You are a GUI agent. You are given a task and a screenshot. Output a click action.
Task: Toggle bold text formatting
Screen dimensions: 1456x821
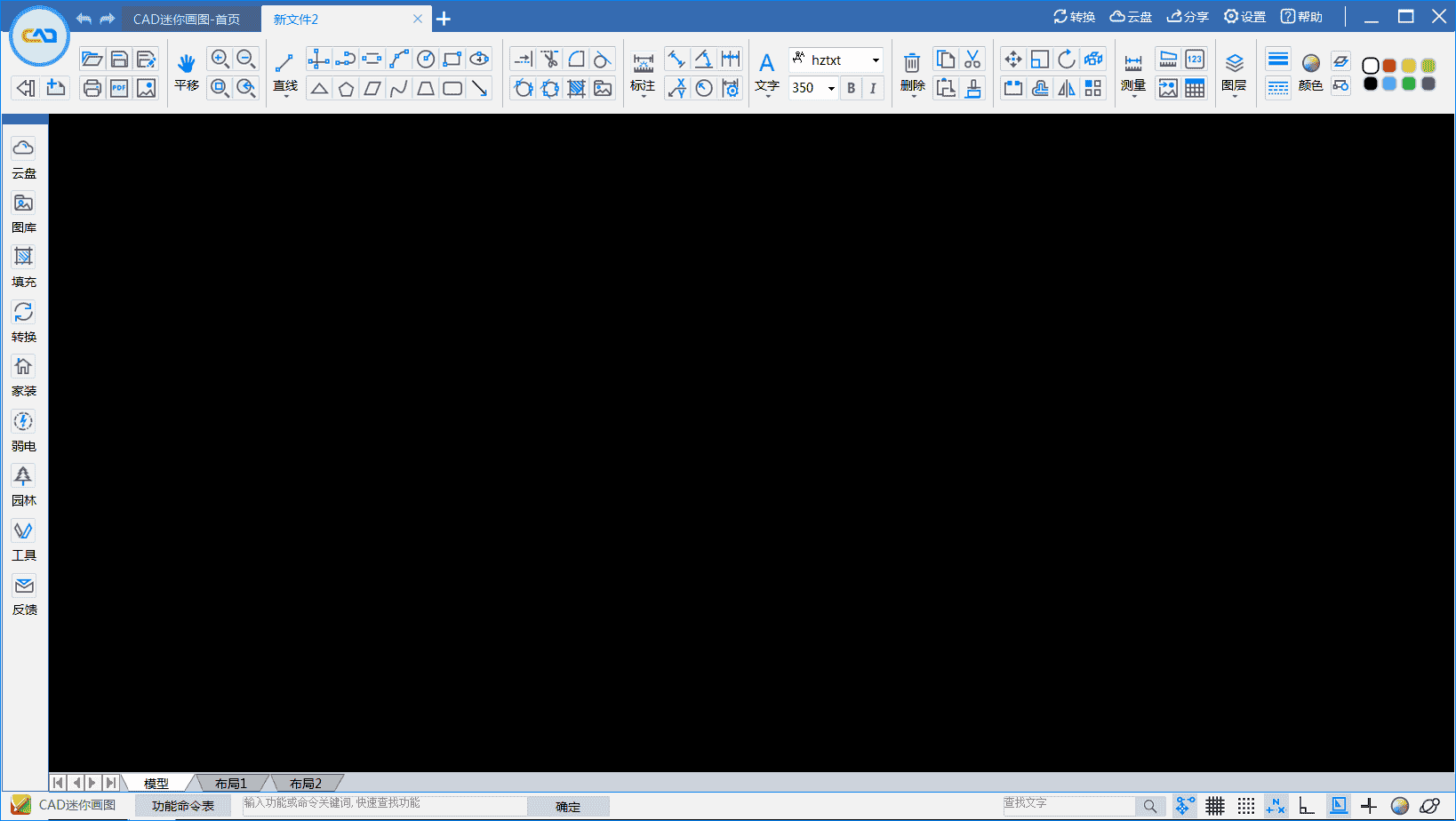pyautogui.click(x=851, y=88)
